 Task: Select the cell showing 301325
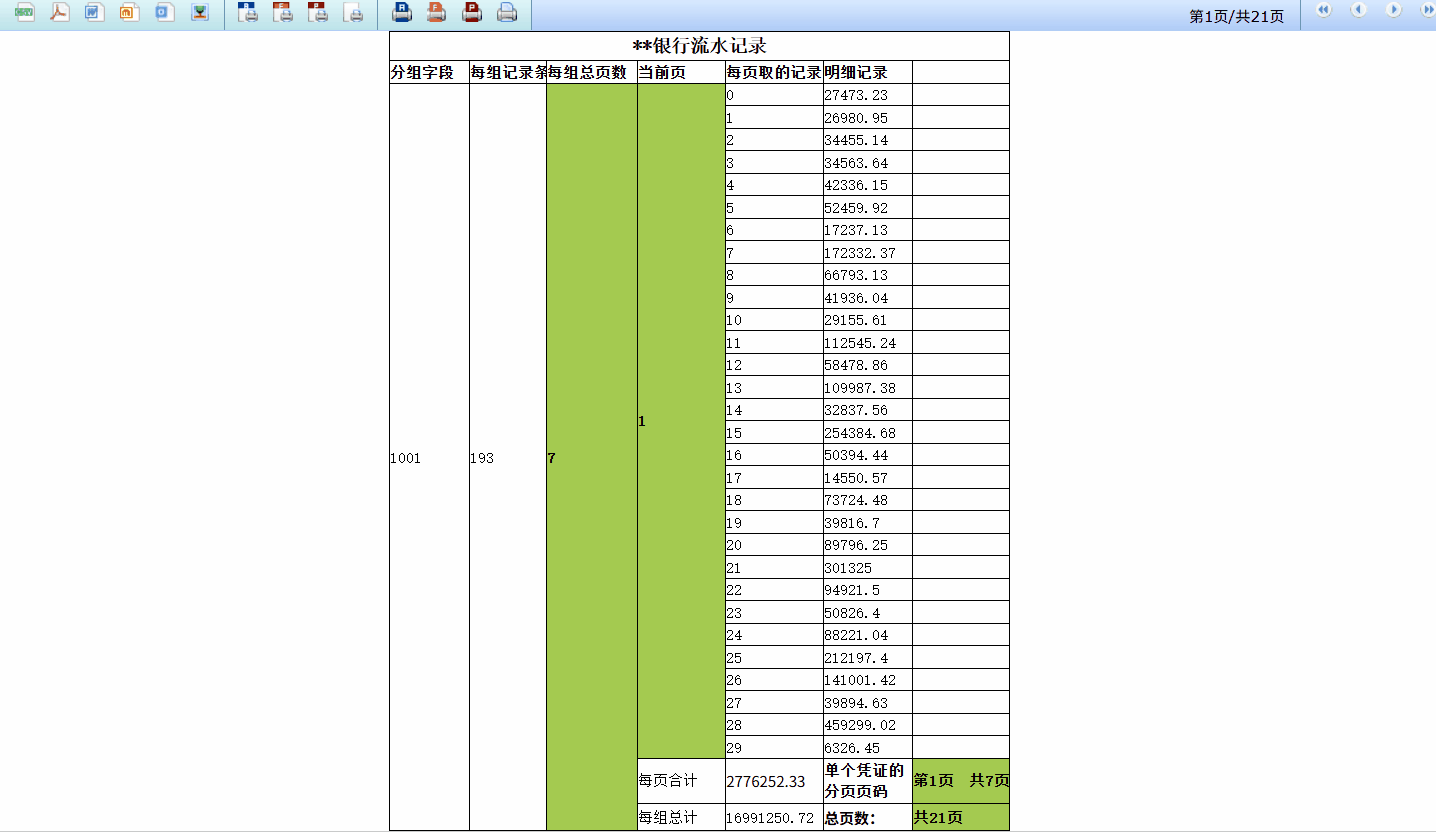pos(868,567)
